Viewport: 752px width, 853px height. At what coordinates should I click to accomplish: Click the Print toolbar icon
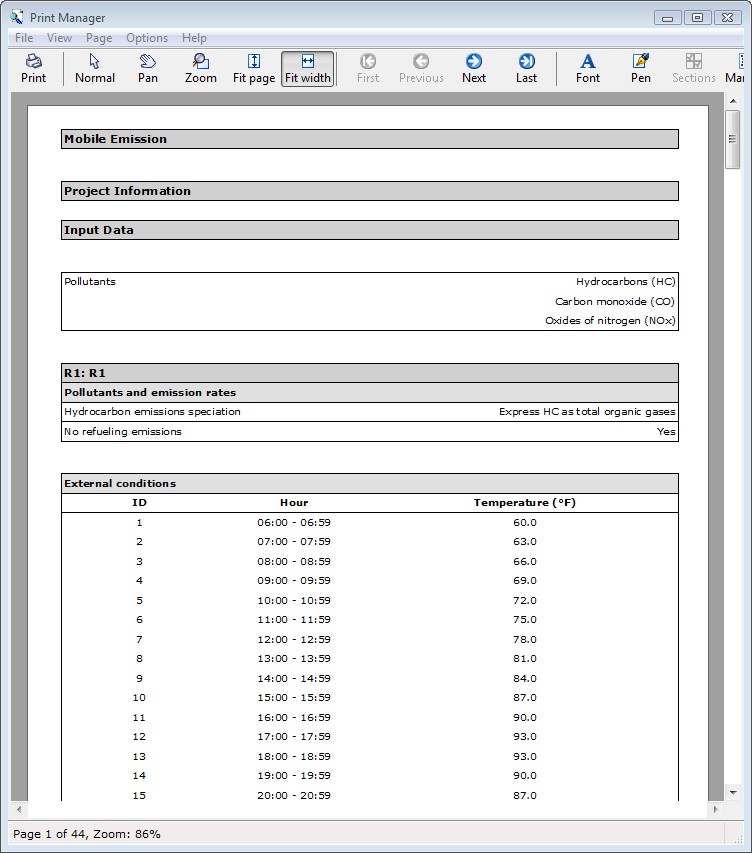(x=33, y=68)
